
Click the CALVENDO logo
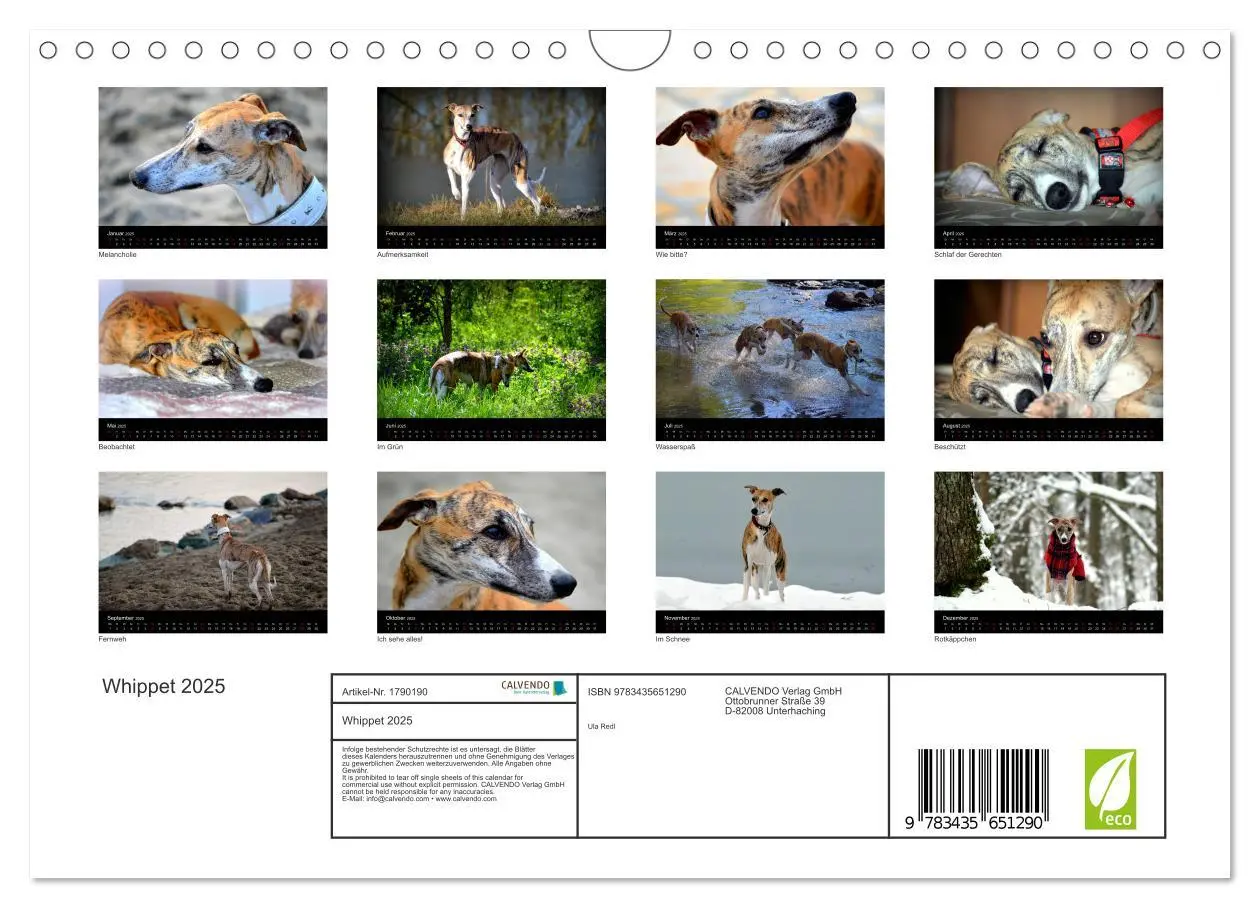point(534,688)
